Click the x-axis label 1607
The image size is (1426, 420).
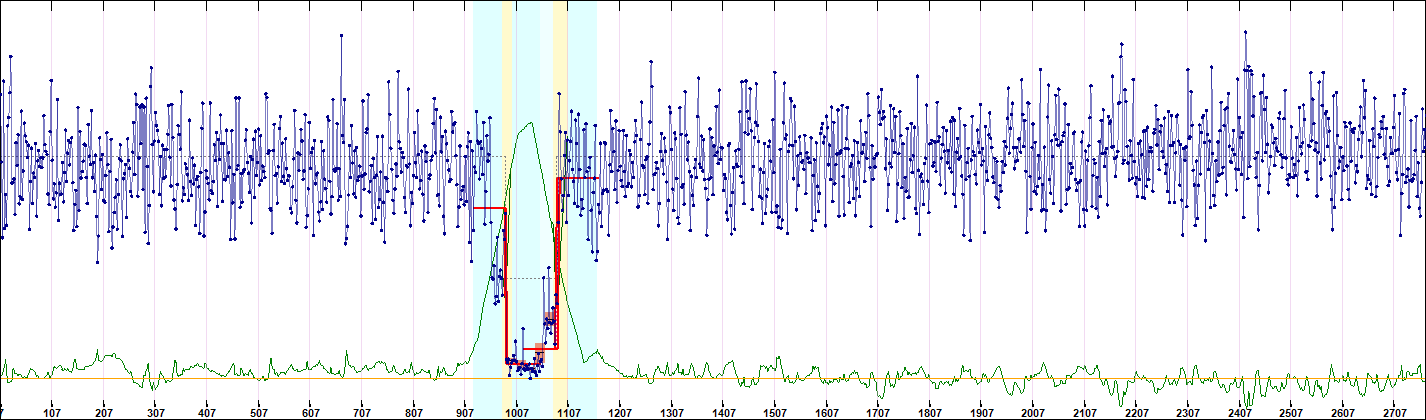coord(825,412)
